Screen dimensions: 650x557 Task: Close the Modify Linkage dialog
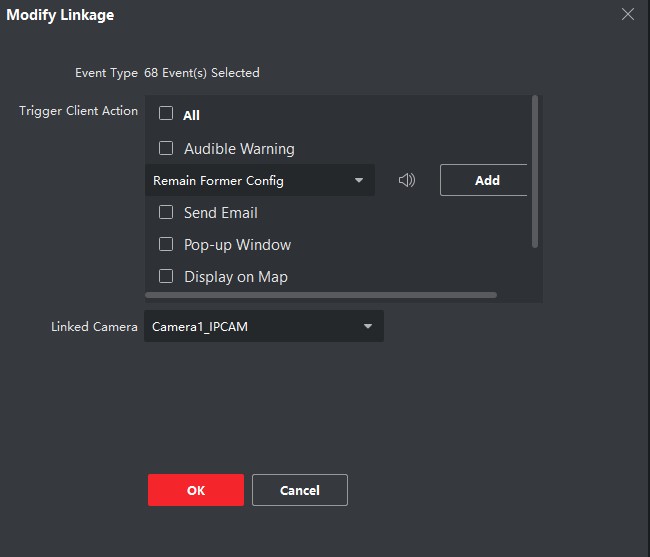pos(627,14)
